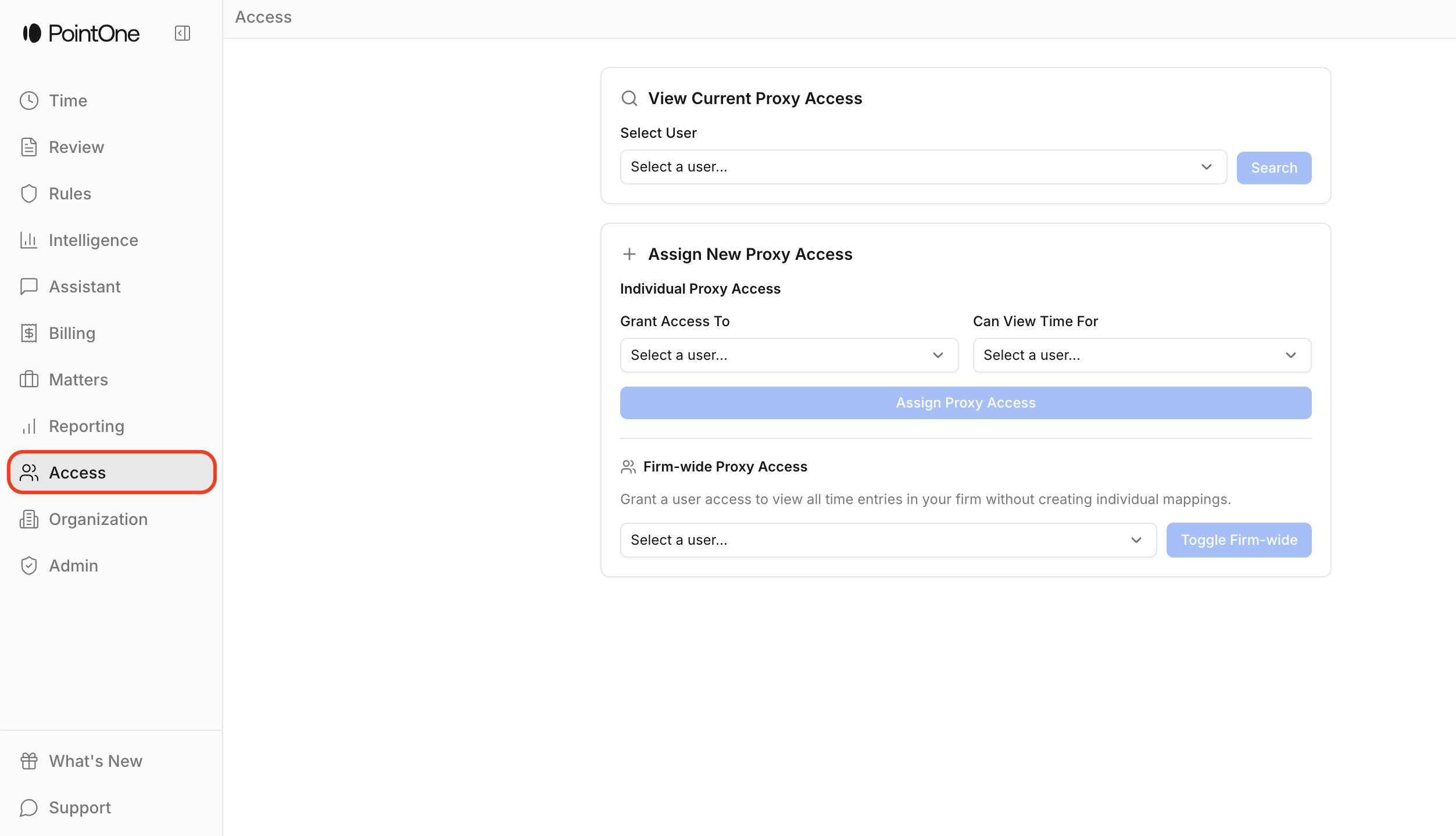Click the Matters briefcase icon
This screenshot has height=836, width=1456.
tap(29, 380)
